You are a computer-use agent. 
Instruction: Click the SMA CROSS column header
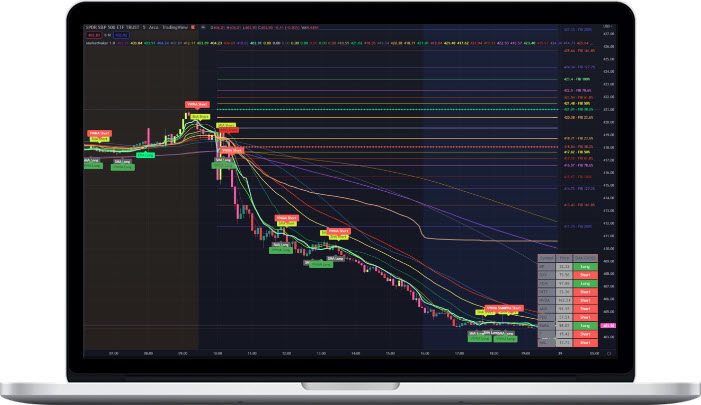pyautogui.click(x=585, y=257)
